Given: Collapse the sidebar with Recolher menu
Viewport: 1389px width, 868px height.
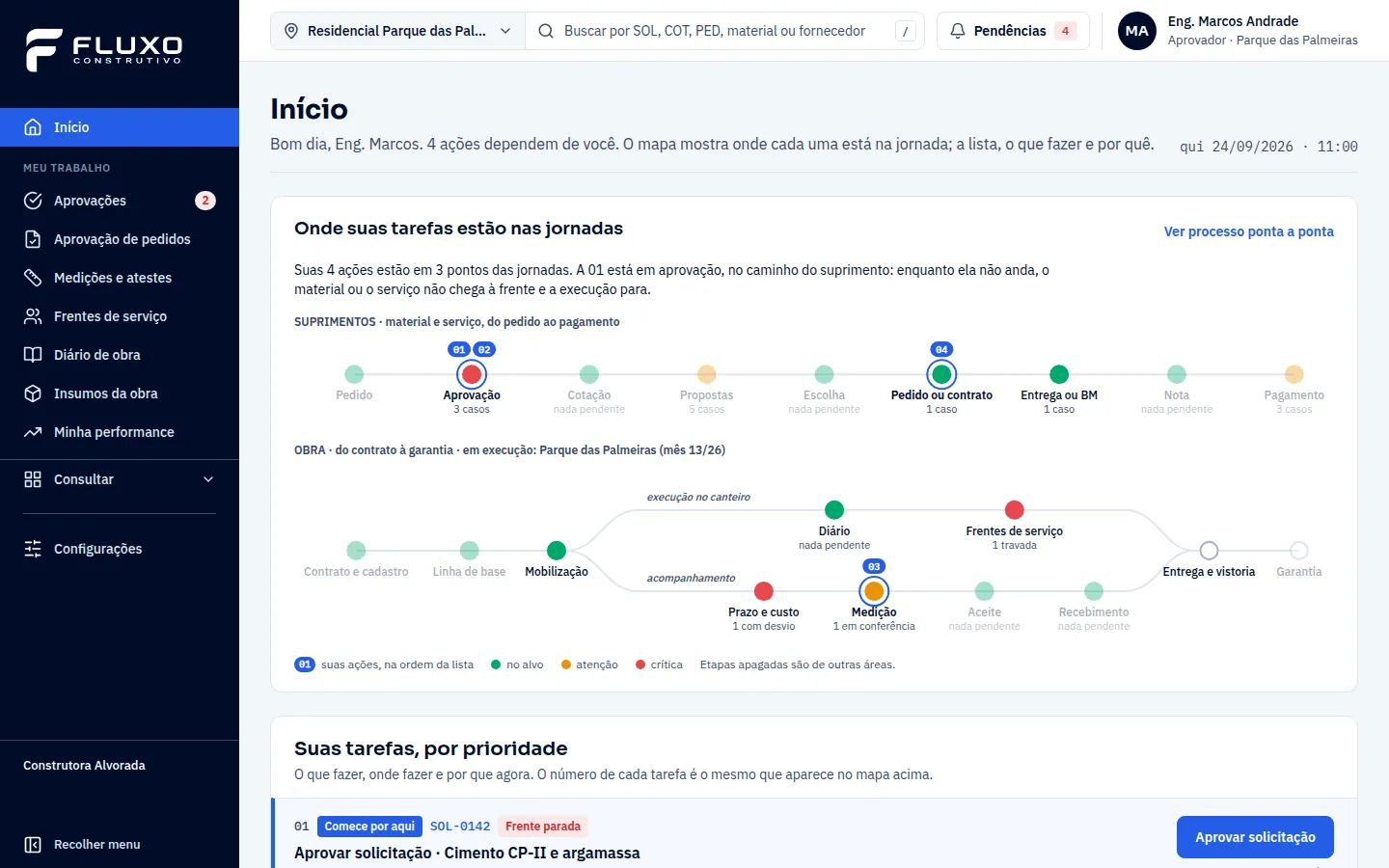Looking at the screenshot, I should tap(120, 845).
